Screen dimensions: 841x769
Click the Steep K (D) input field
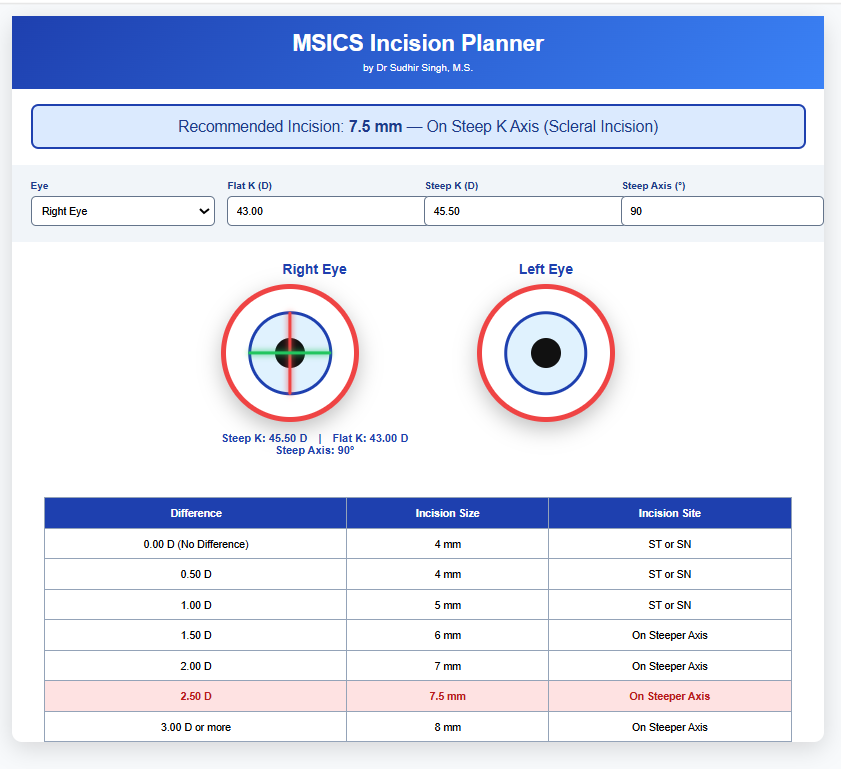pos(522,211)
